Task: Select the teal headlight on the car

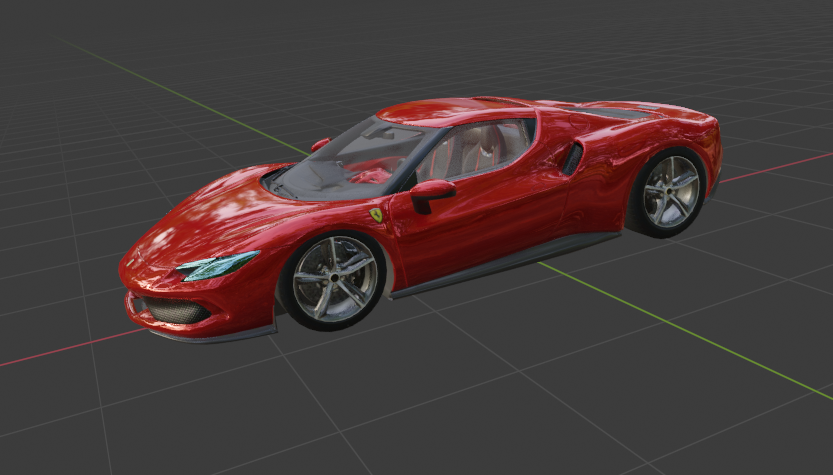Action: [x=217, y=265]
